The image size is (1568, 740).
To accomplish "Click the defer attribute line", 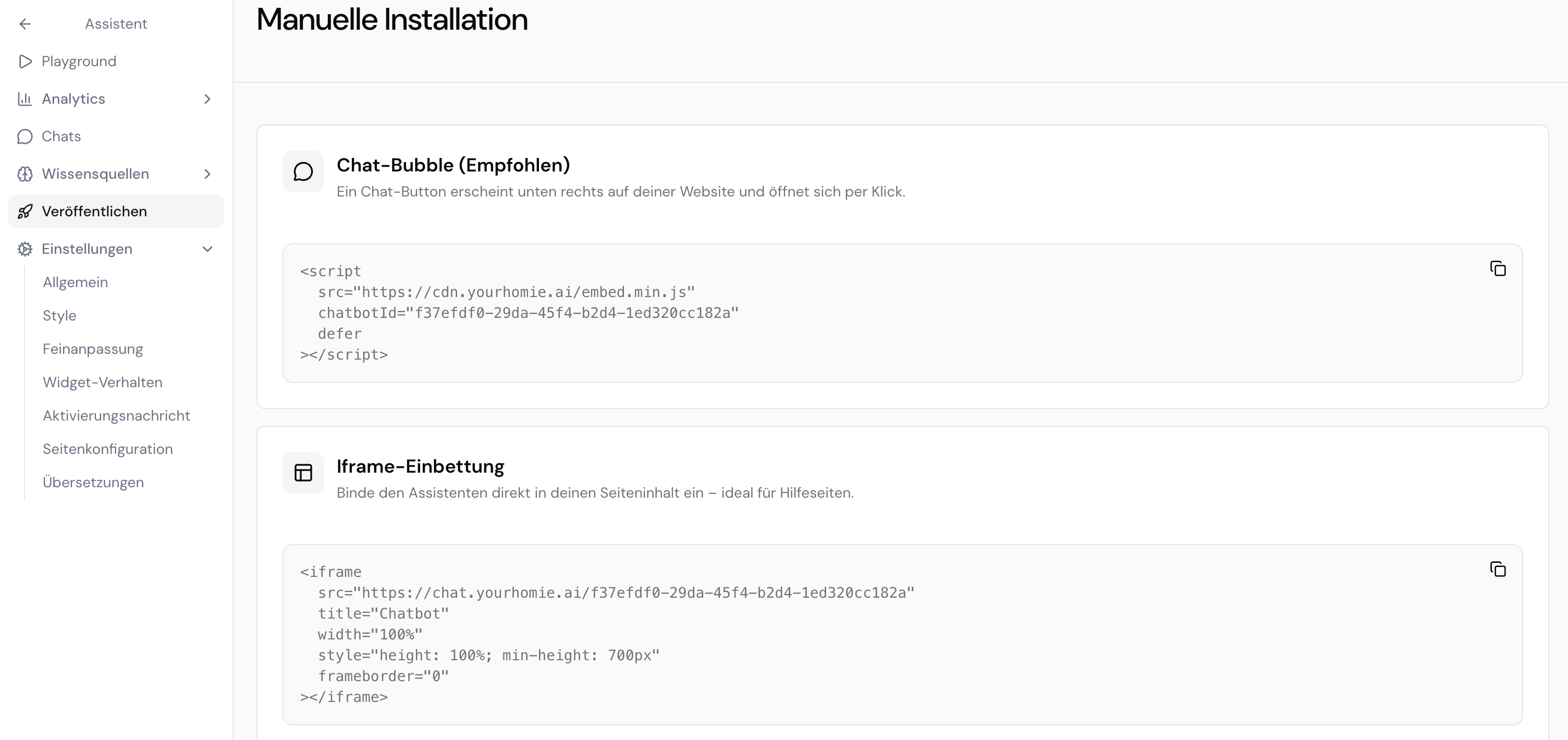I will point(340,334).
